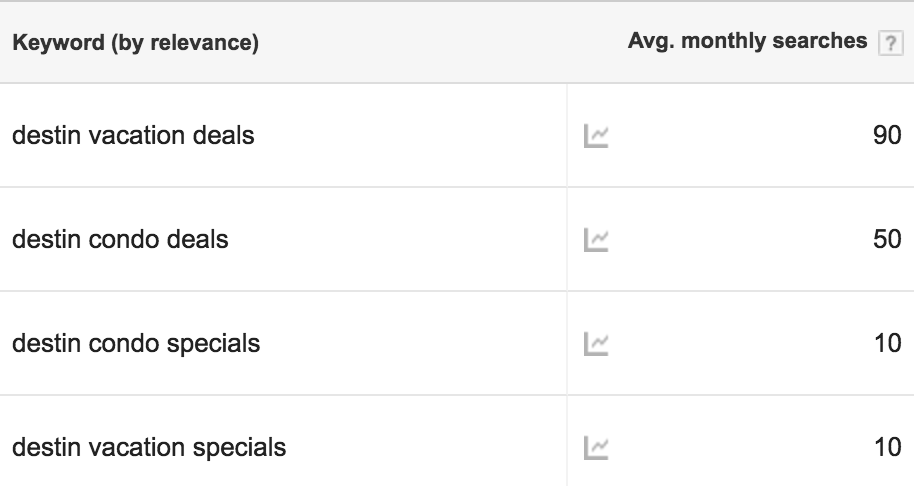
Task: Click the 90 monthly searches value
Action: 887,135
